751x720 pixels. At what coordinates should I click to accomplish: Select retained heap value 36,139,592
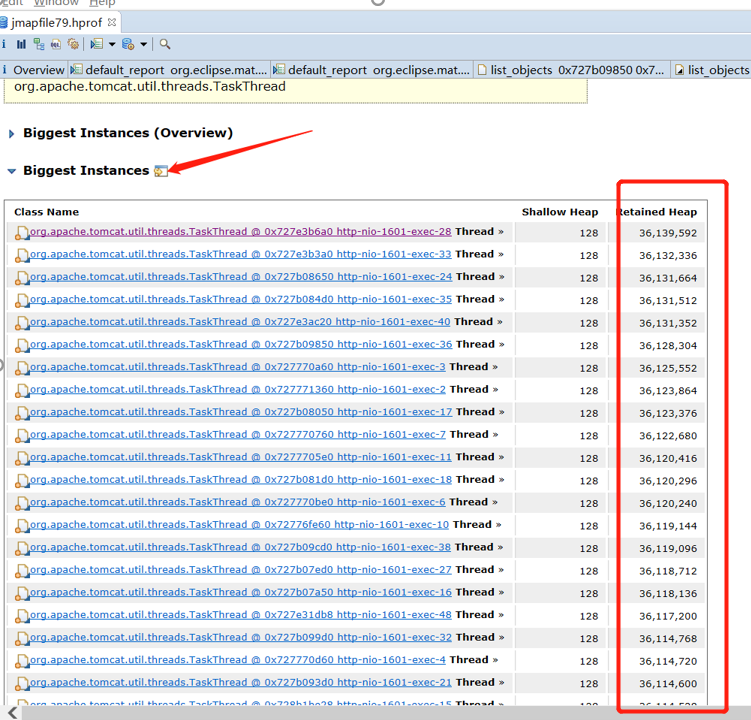coord(668,233)
